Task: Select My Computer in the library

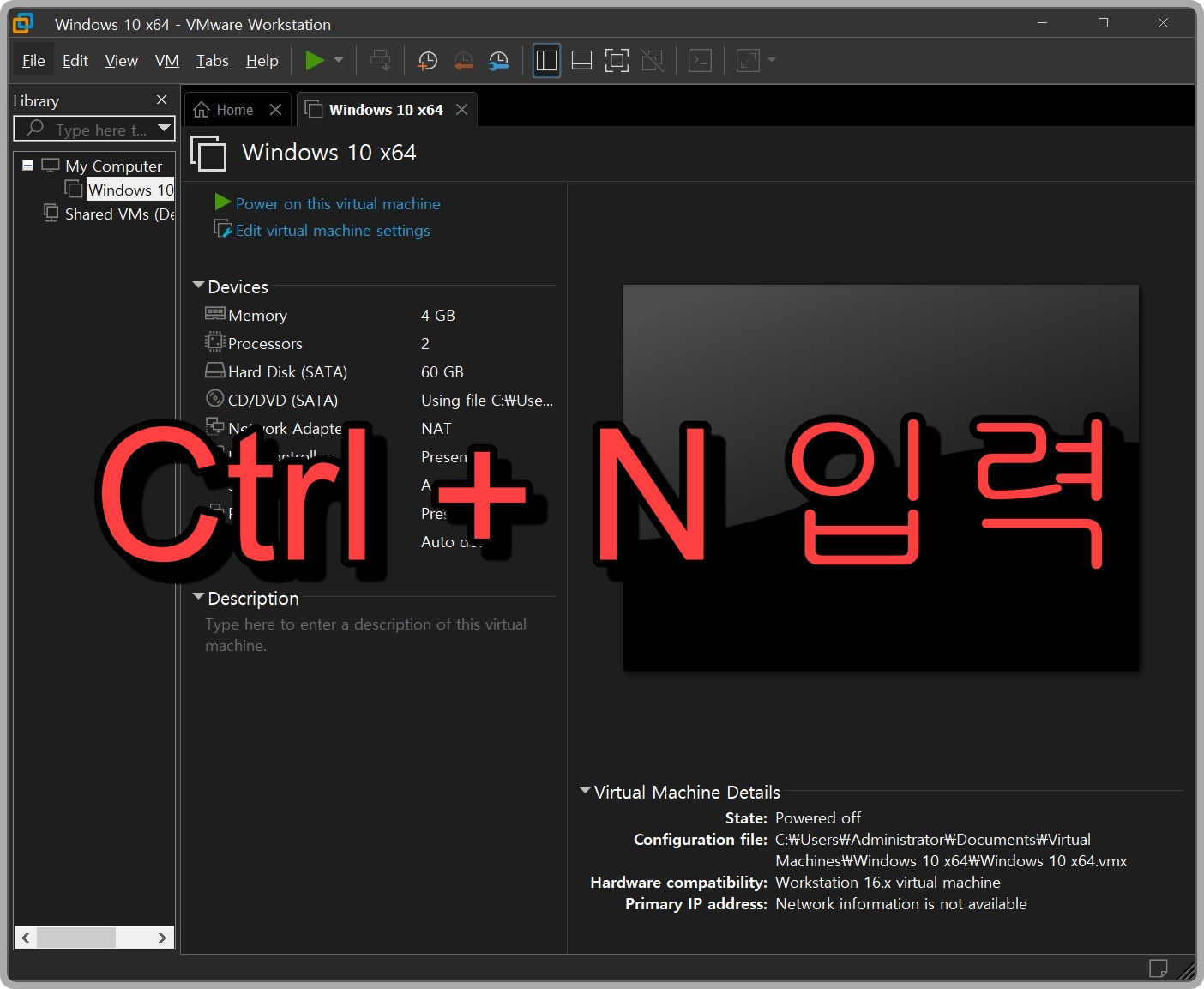Action: [113, 166]
